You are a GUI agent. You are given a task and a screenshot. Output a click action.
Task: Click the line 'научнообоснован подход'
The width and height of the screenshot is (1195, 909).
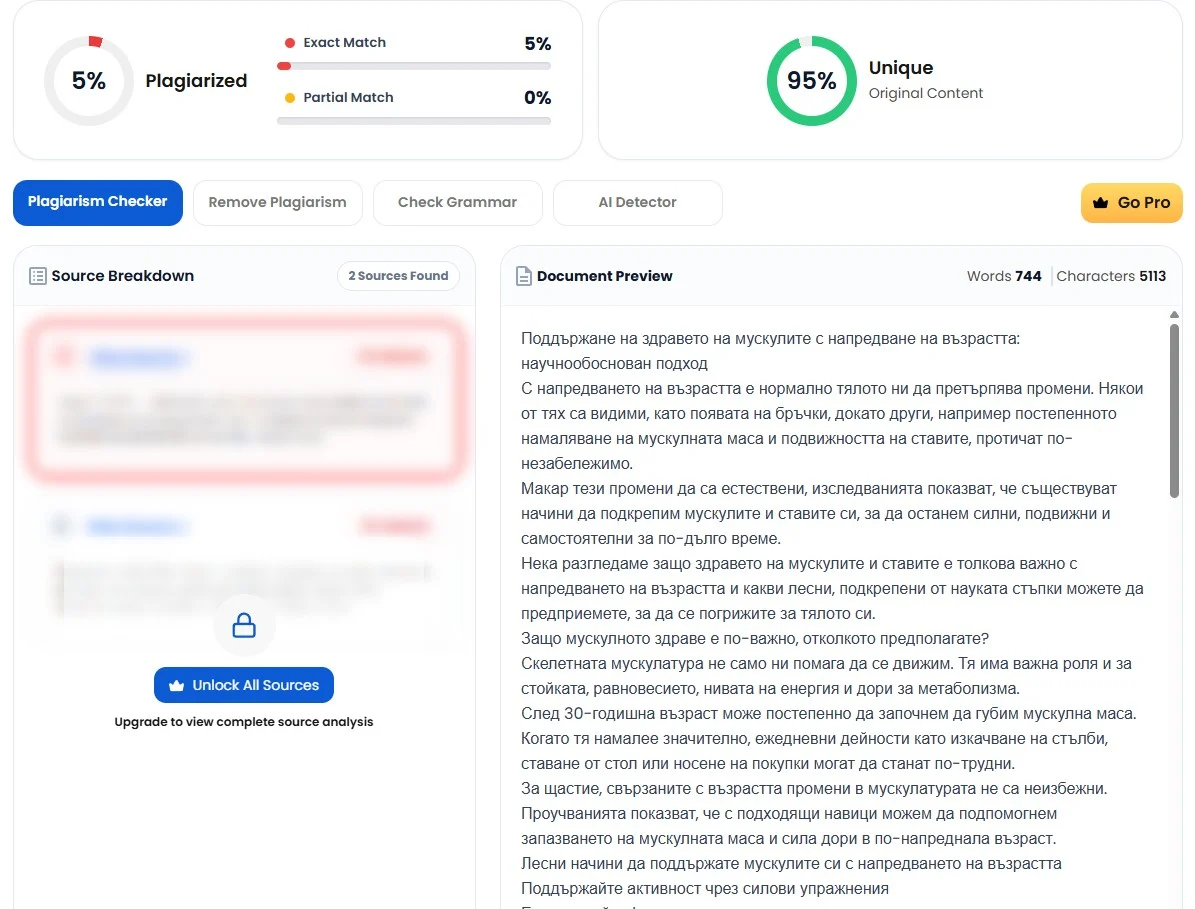pos(614,363)
